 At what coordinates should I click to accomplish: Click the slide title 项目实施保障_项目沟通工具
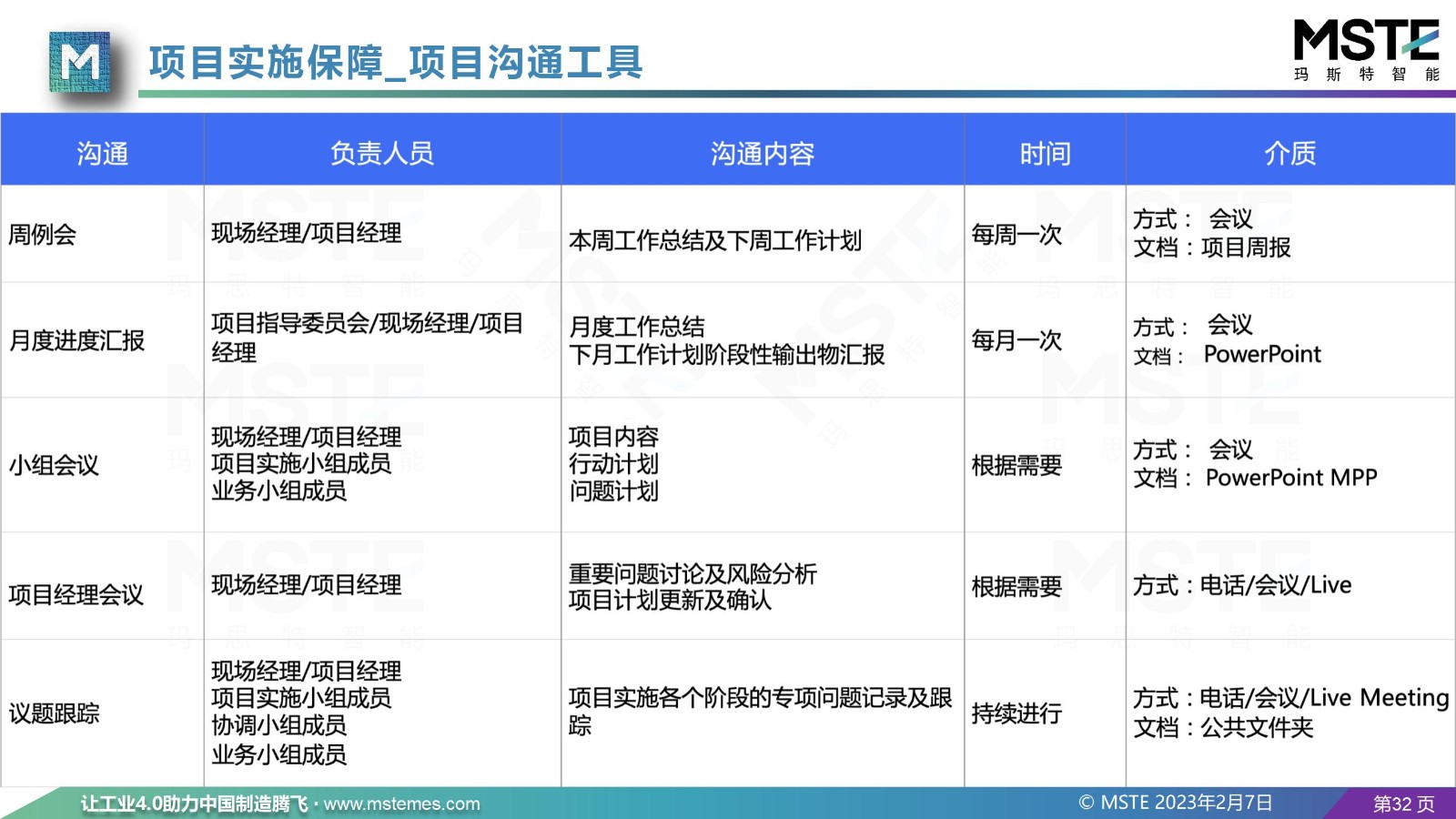click(396, 63)
